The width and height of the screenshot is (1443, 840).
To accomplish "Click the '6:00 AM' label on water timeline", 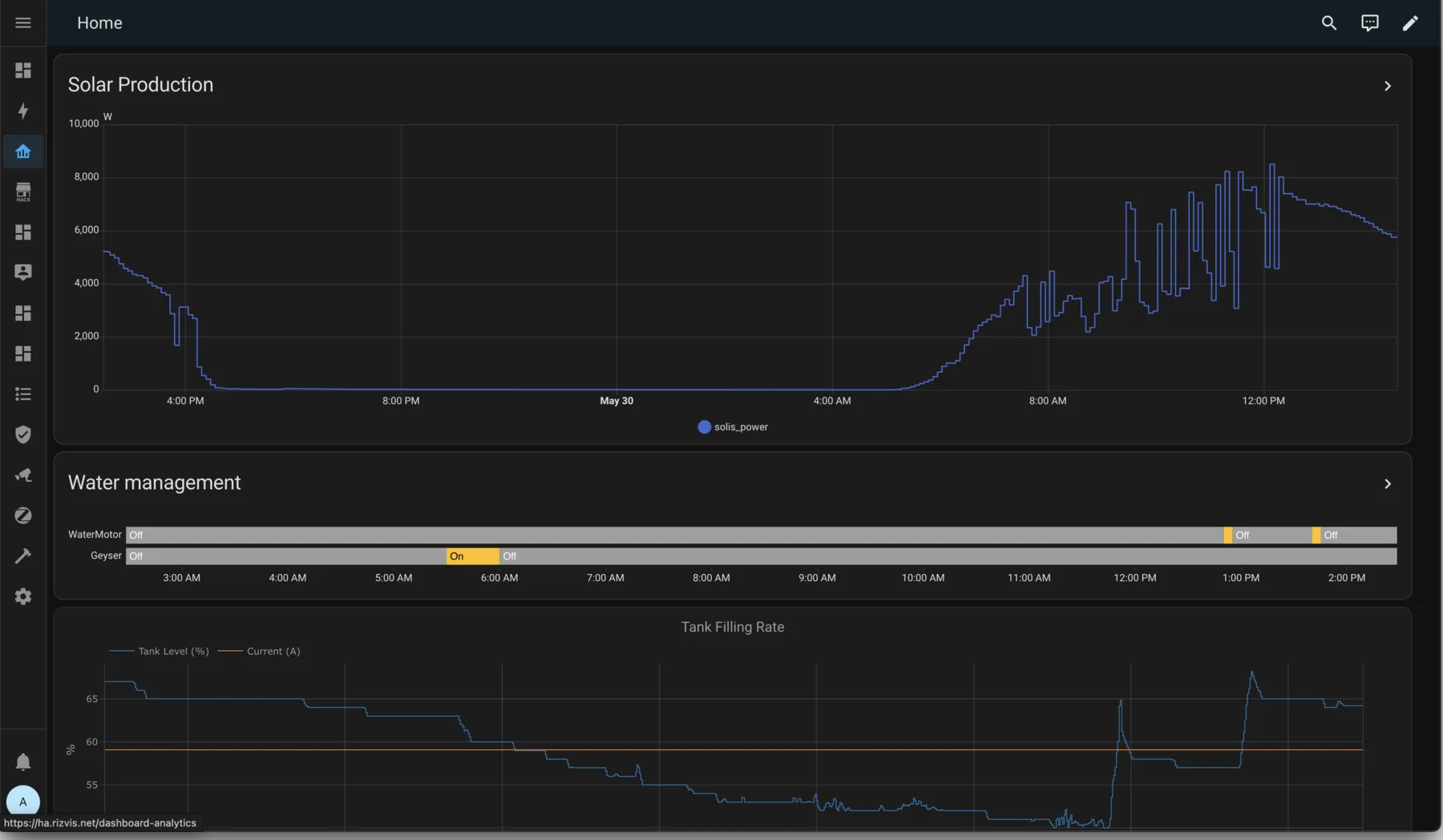I will [x=499, y=578].
